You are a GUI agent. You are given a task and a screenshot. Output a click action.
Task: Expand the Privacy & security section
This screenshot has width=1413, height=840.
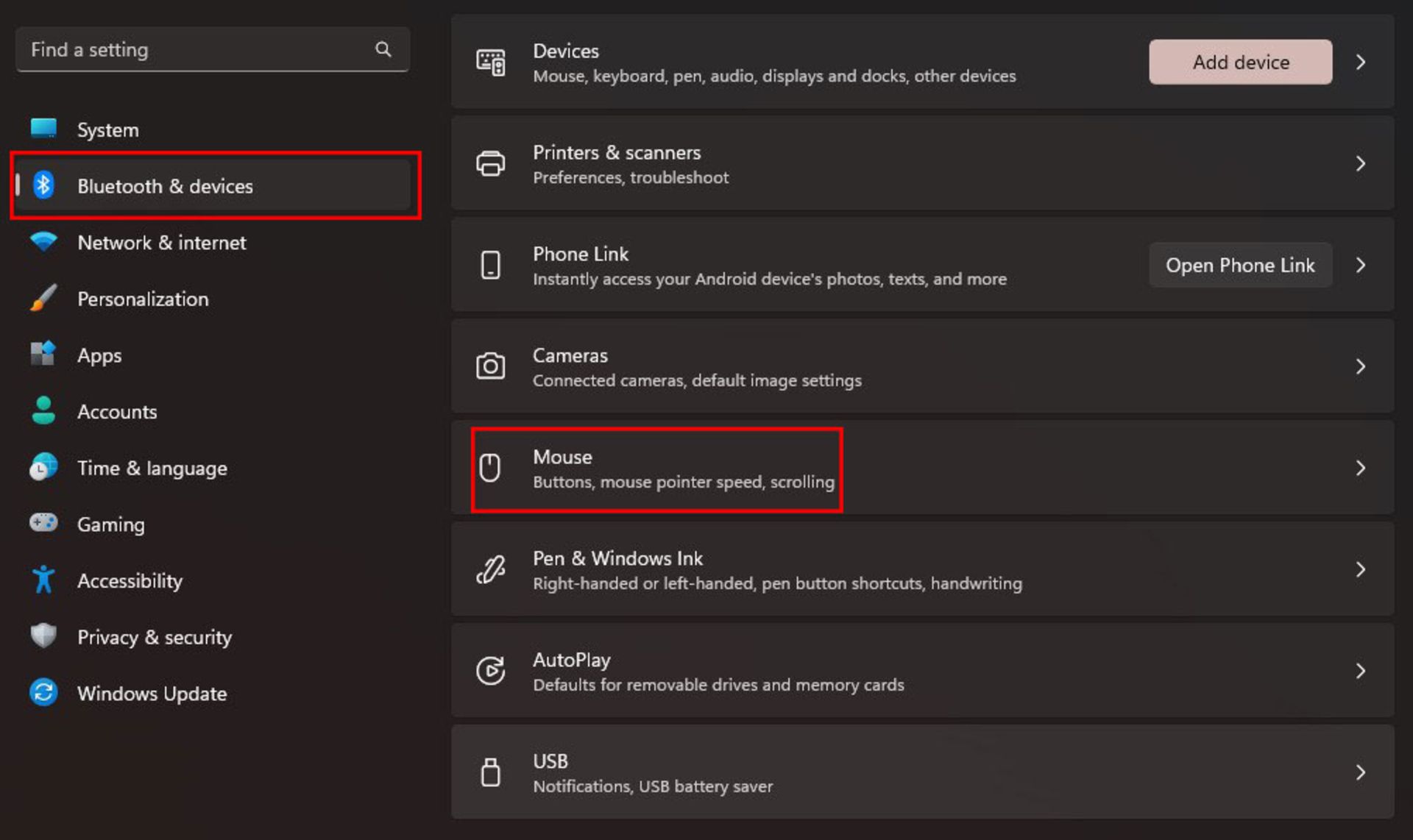(x=155, y=636)
